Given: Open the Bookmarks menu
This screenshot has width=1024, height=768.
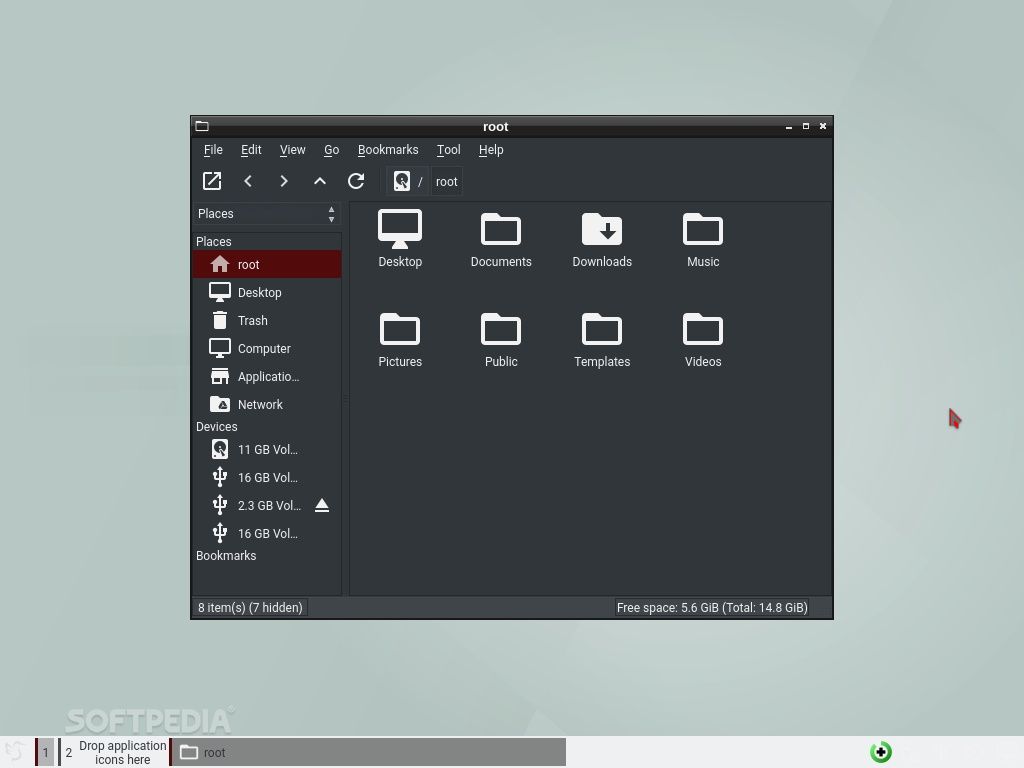Looking at the screenshot, I should [388, 150].
